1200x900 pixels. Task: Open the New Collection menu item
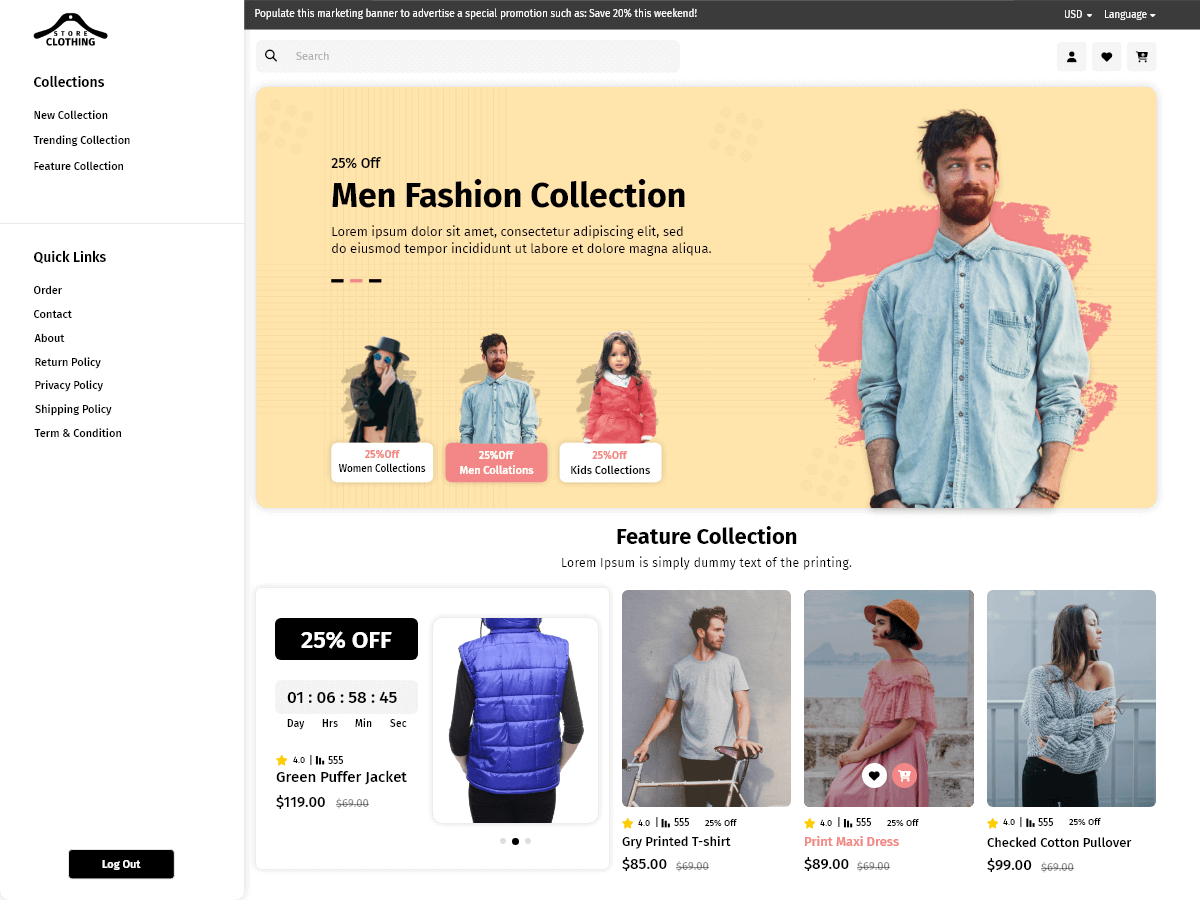(70, 114)
